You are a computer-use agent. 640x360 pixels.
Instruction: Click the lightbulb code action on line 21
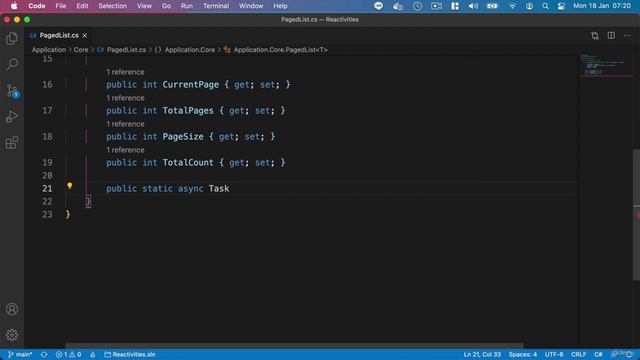pyautogui.click(x=70, y=186)
